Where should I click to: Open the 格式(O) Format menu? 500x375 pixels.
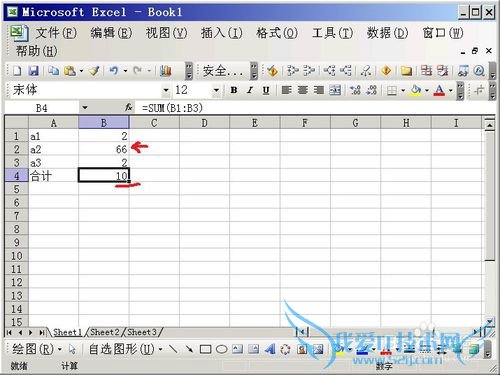click(x=277, y=33)
